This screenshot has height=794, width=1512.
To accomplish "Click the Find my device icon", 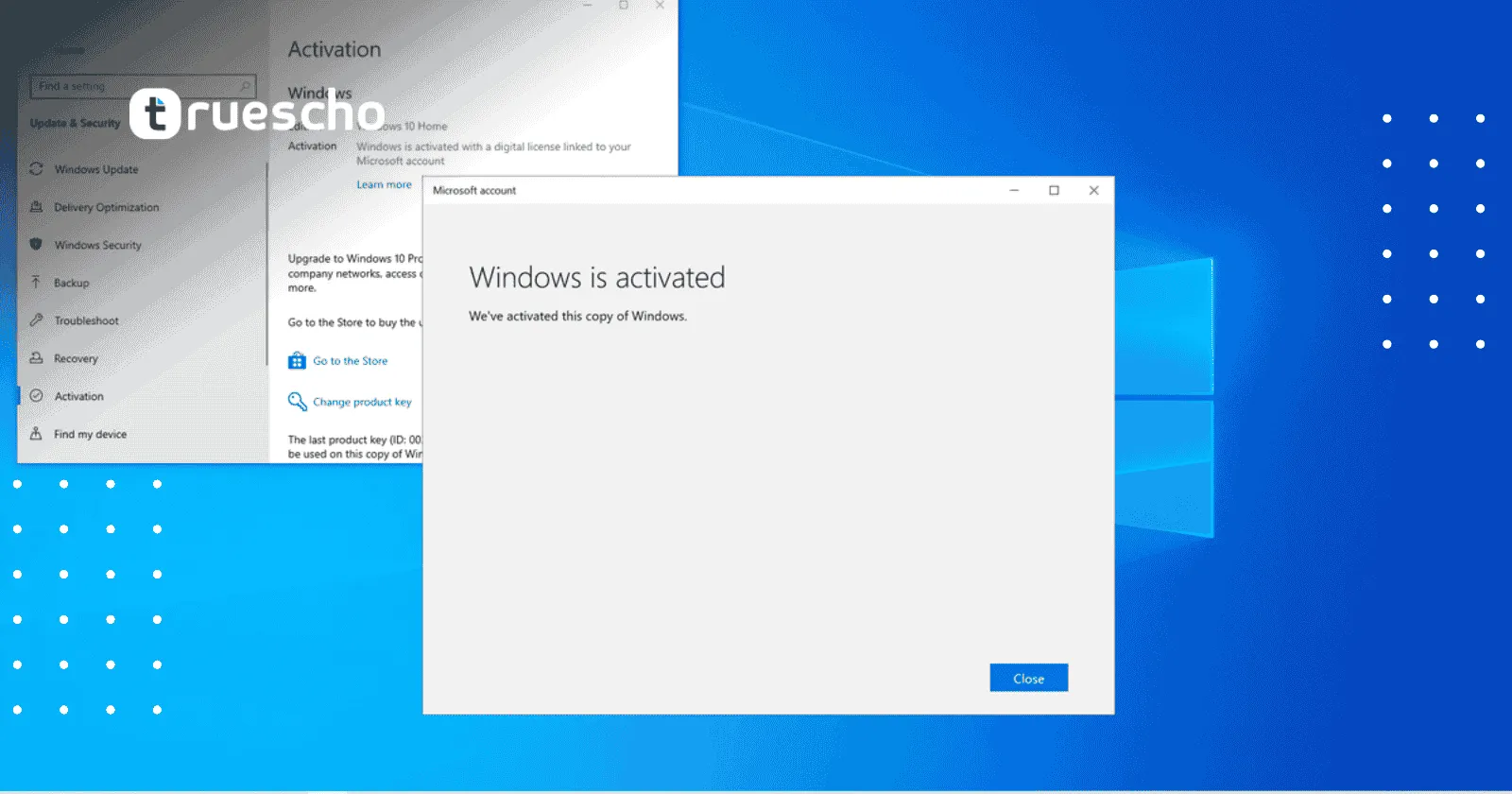I will click(36, 434).
